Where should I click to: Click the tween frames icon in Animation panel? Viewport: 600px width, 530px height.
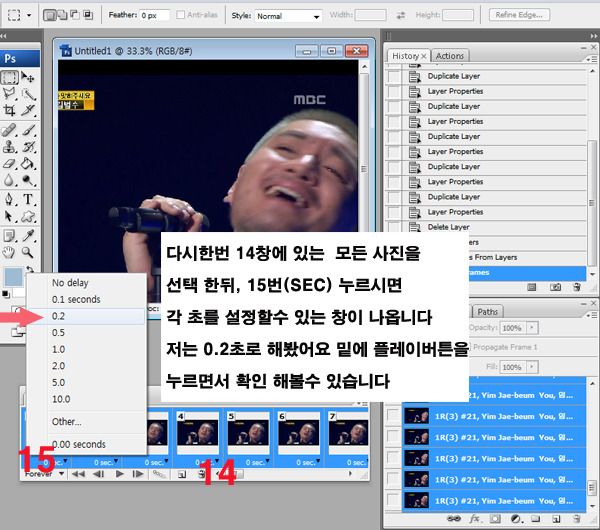tap(159, 474)
